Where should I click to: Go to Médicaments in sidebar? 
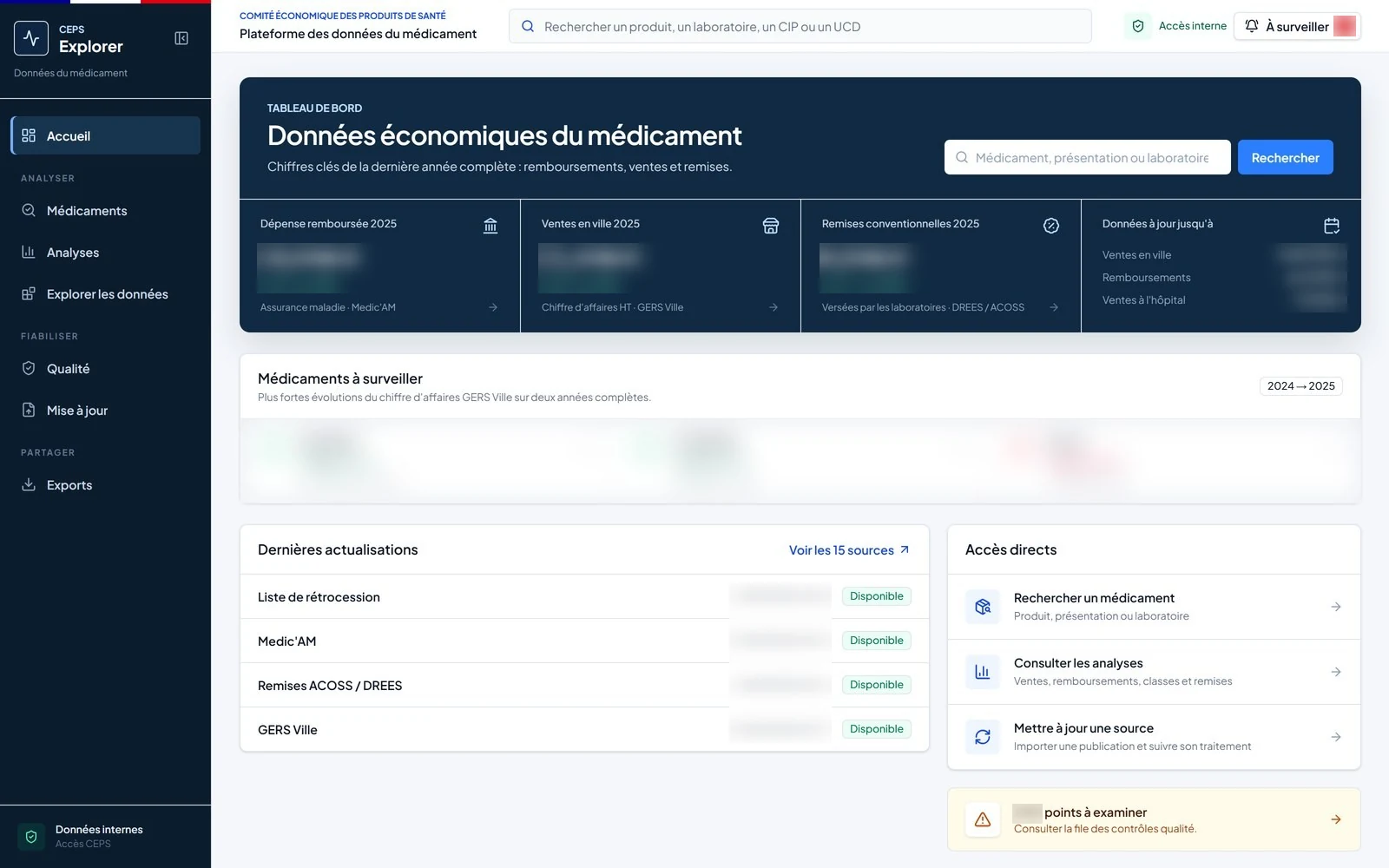[105, 211]
